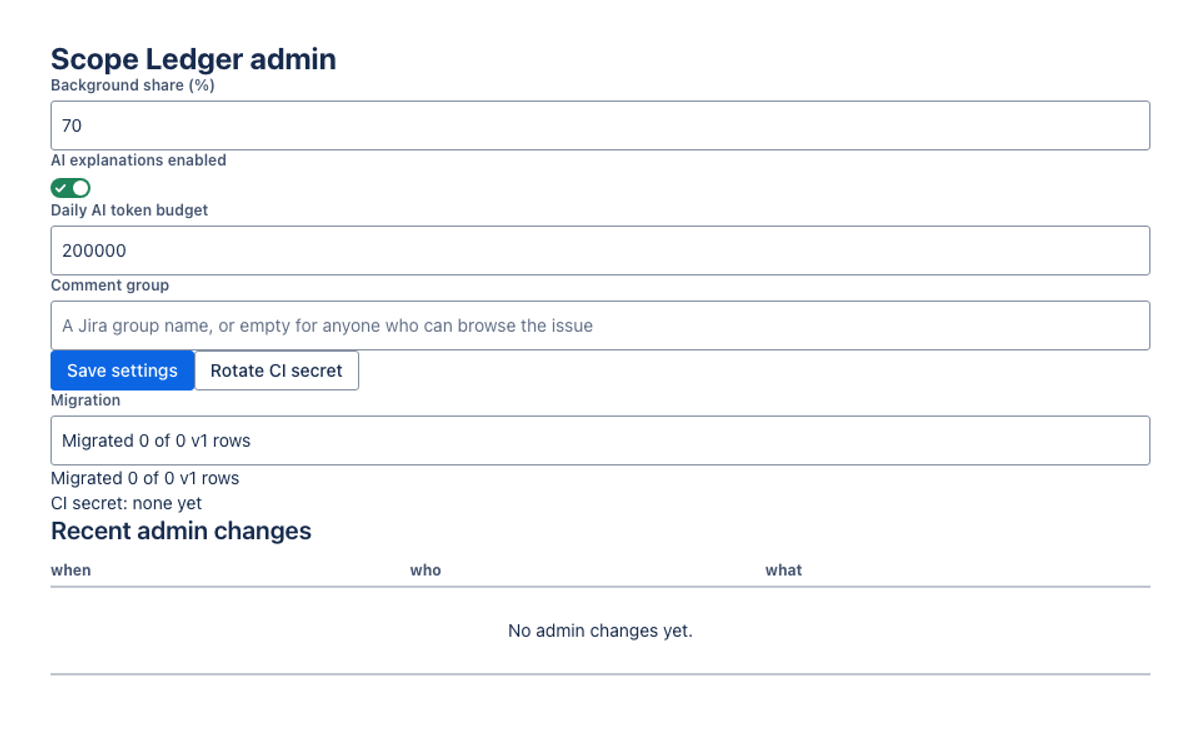Click the Comment group input box
Viewport: 1200px width, 750px height.
(600, 325)
